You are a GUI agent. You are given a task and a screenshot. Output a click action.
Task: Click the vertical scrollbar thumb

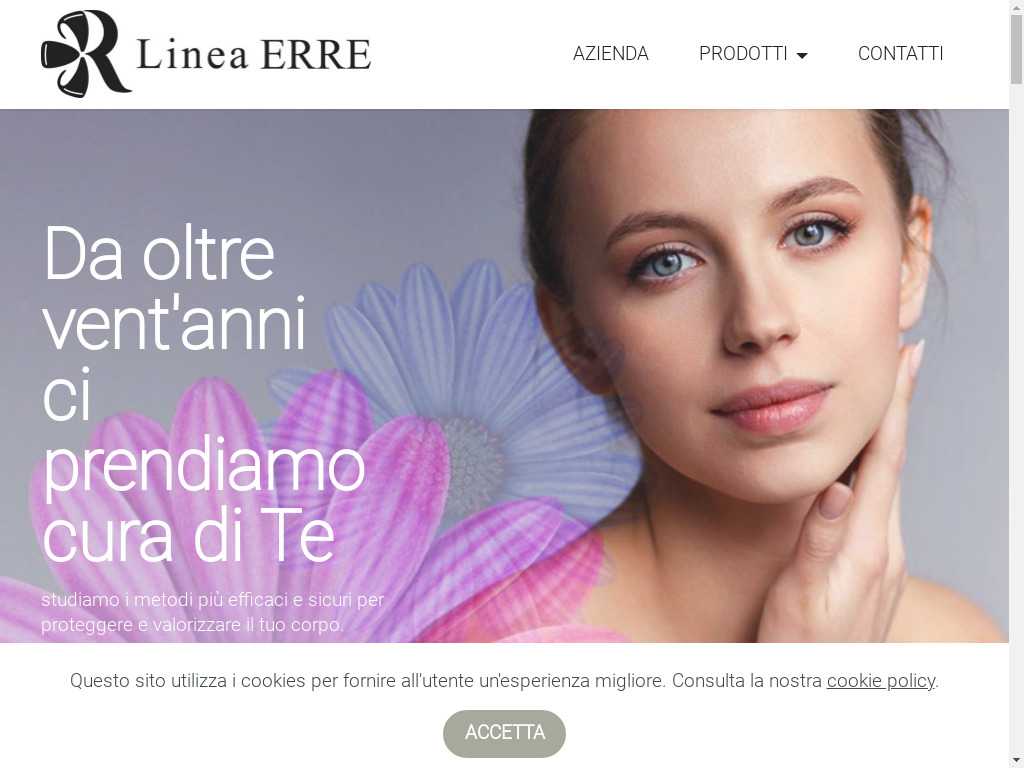point(1016,47)
